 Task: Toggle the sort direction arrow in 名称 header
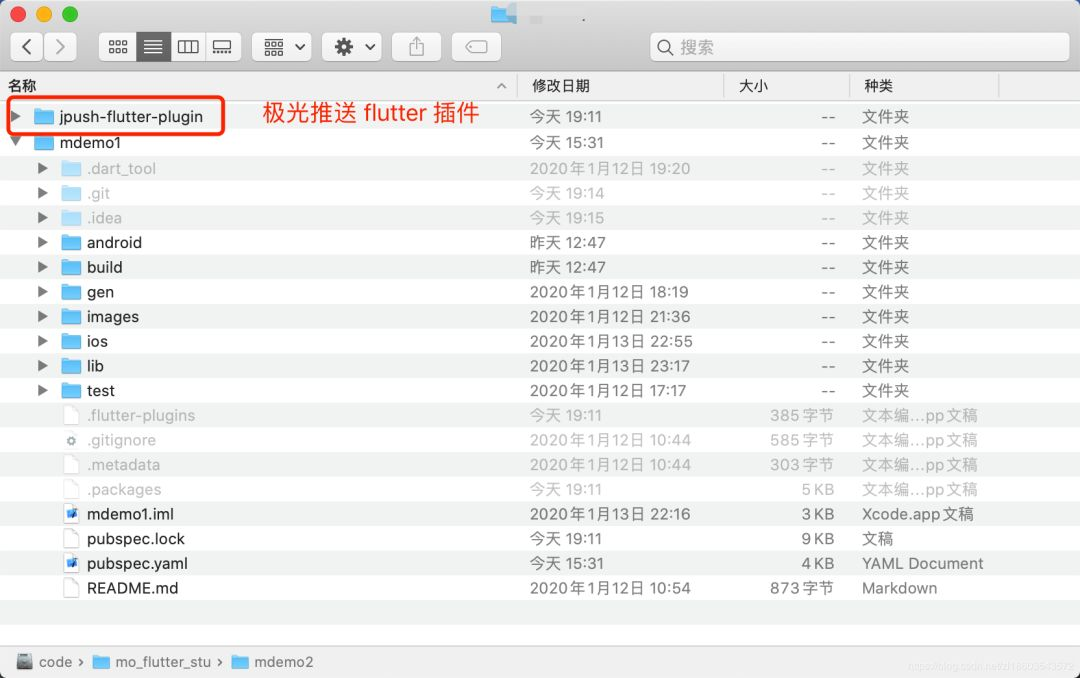[x=501, y=86]
